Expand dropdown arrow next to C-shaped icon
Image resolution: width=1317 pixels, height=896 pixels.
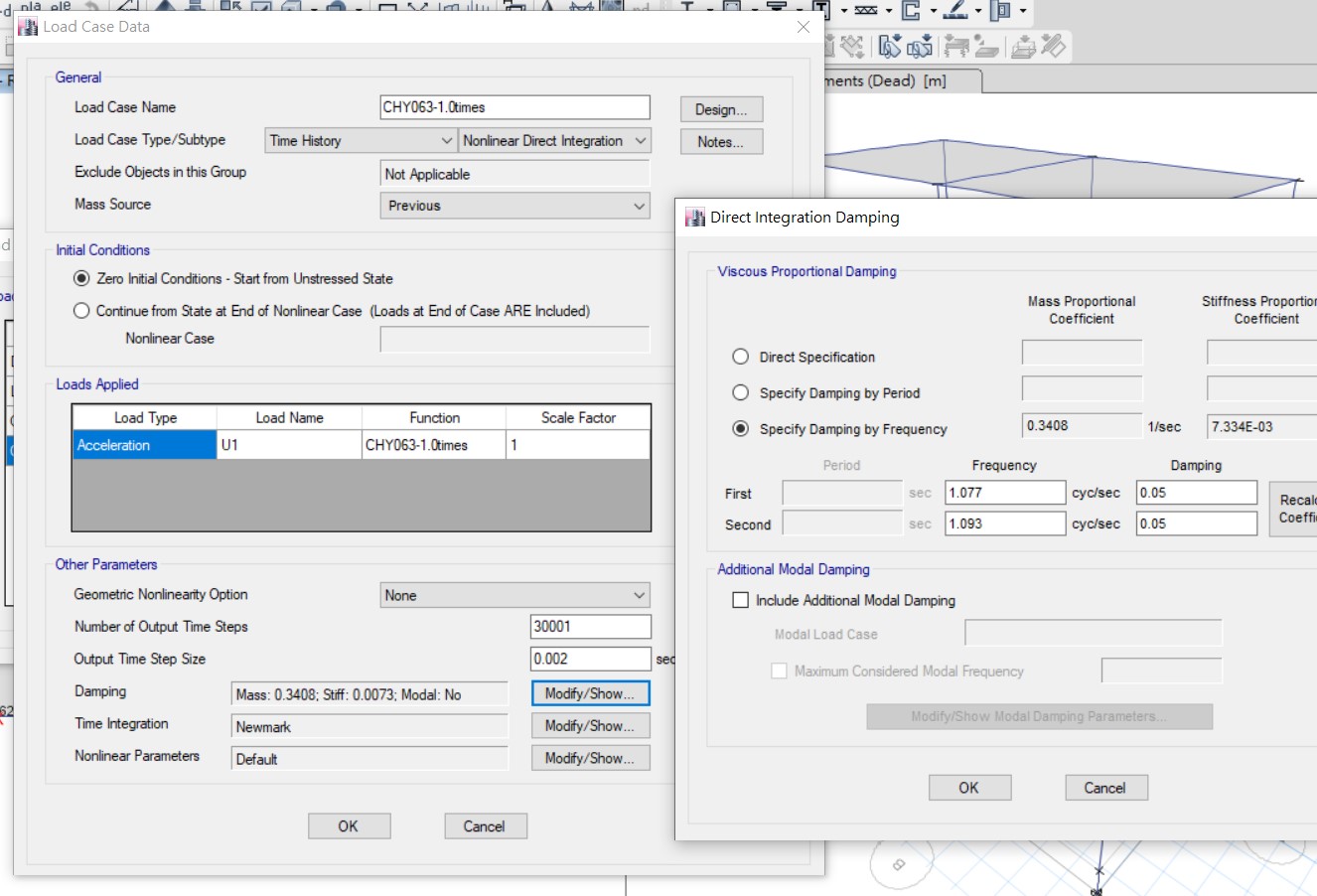click(933, 11)
